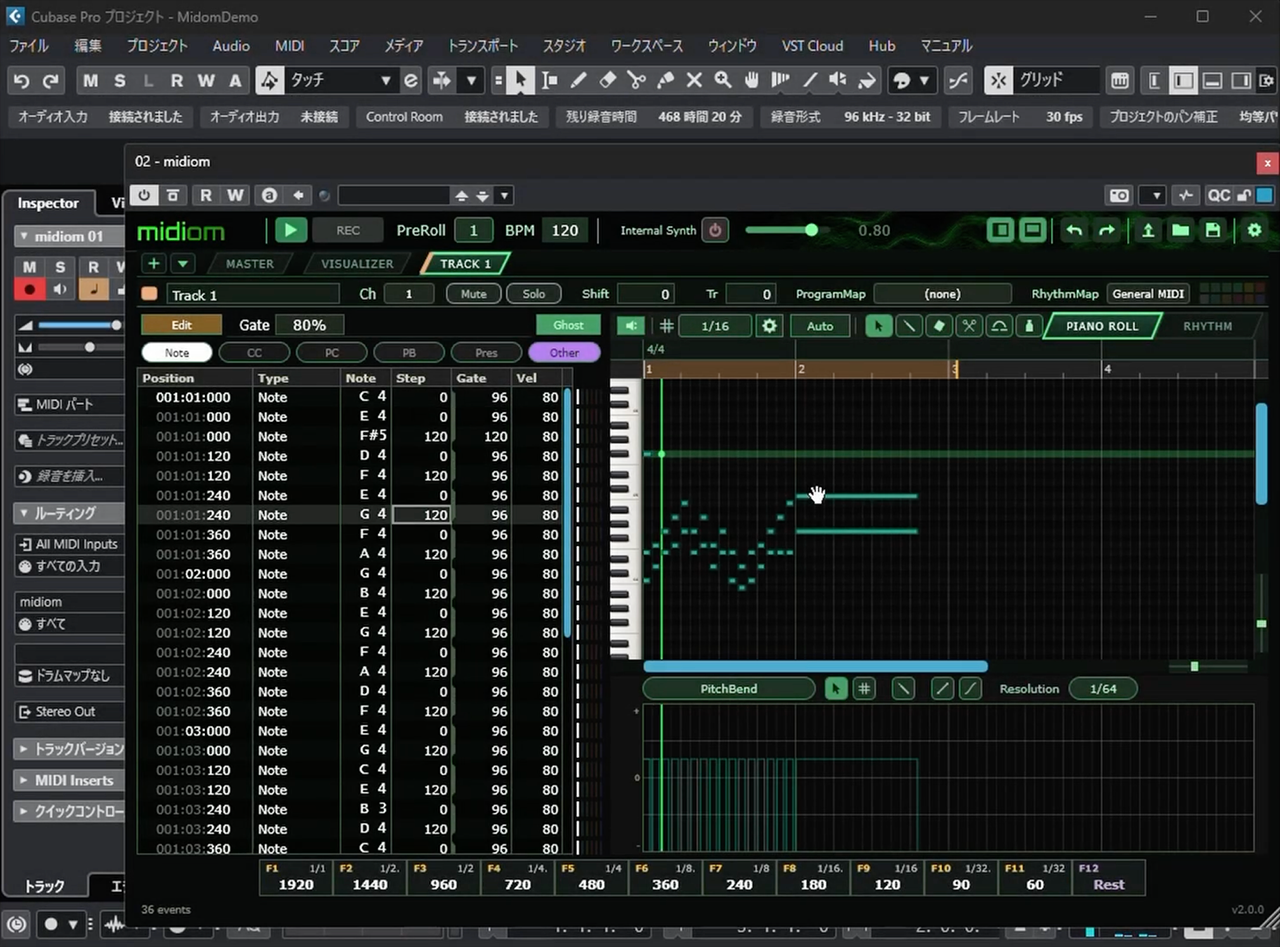Click the midiom export upload icon
The width and height of the screenshot is (1280, 947).
coord(1148,231)
